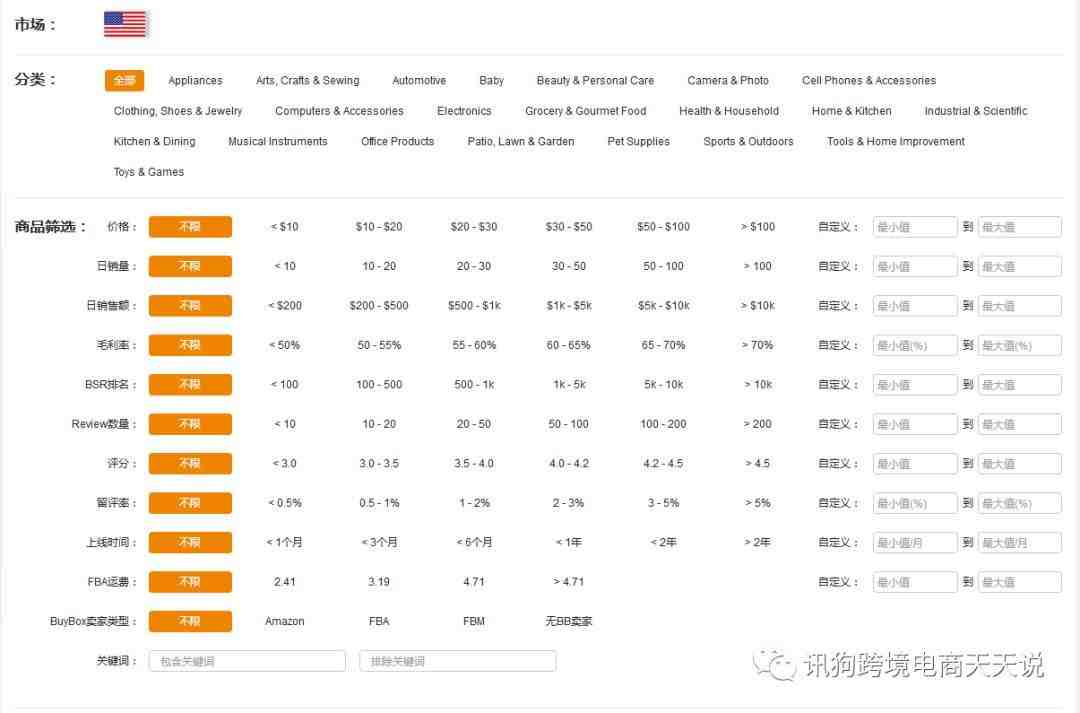This screenshot has width=1080, height=713.
Task: Open the Toys & Games category
Action: [149, 172]
